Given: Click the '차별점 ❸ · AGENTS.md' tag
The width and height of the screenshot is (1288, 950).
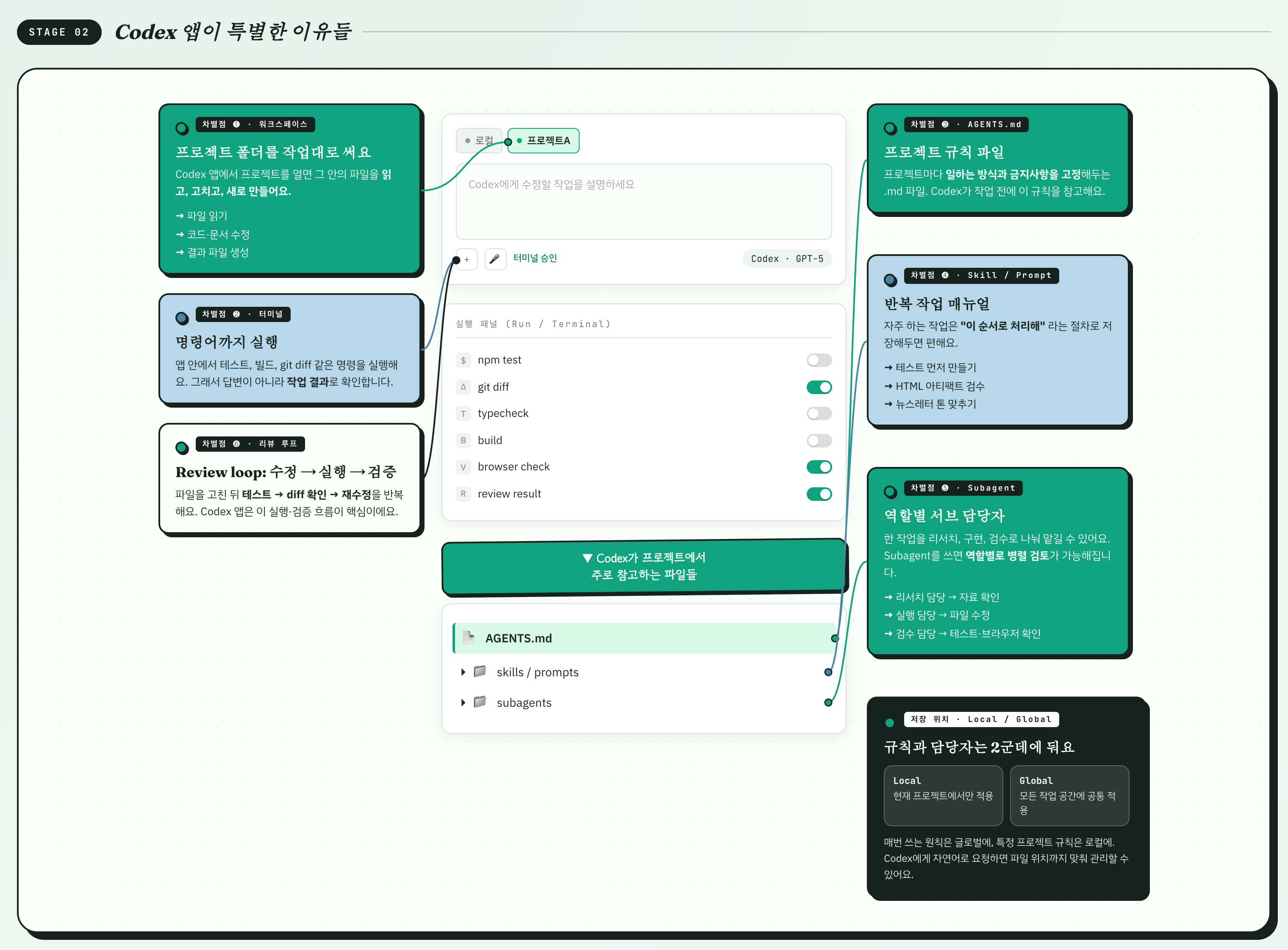Looking at the screenshot, I should tap(966, 124).
